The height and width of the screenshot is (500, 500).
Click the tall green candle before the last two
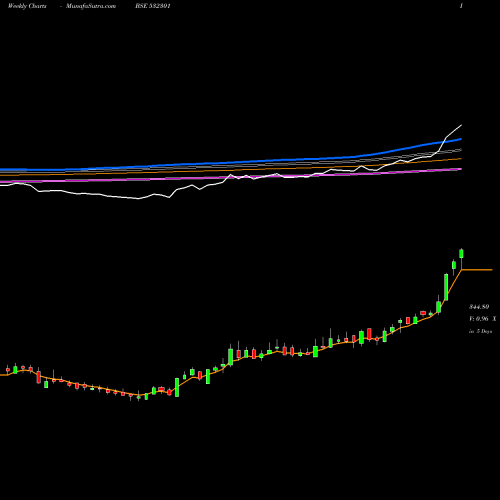[446, 287]
